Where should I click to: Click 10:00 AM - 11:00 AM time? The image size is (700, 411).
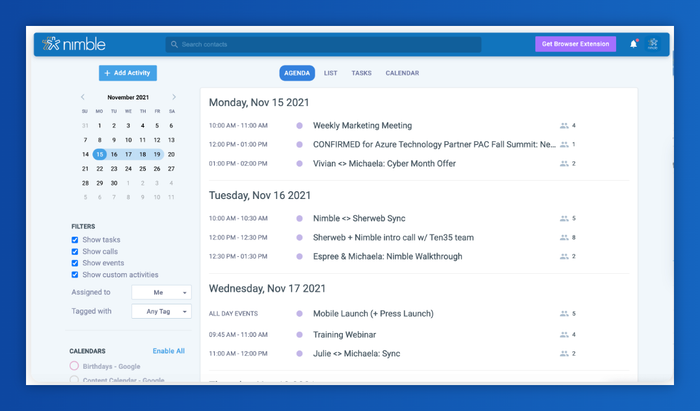pos(238,126)
